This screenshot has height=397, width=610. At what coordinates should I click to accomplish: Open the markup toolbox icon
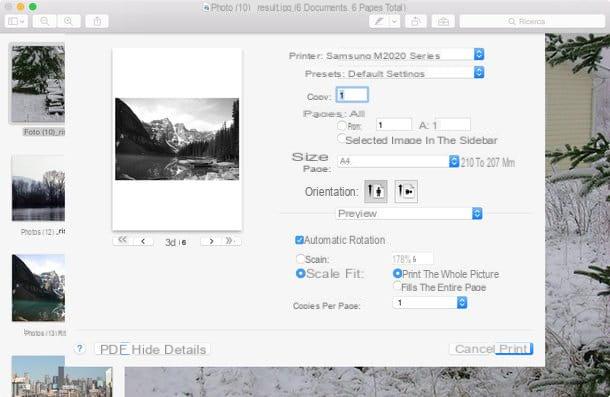(x=443, y=21)
